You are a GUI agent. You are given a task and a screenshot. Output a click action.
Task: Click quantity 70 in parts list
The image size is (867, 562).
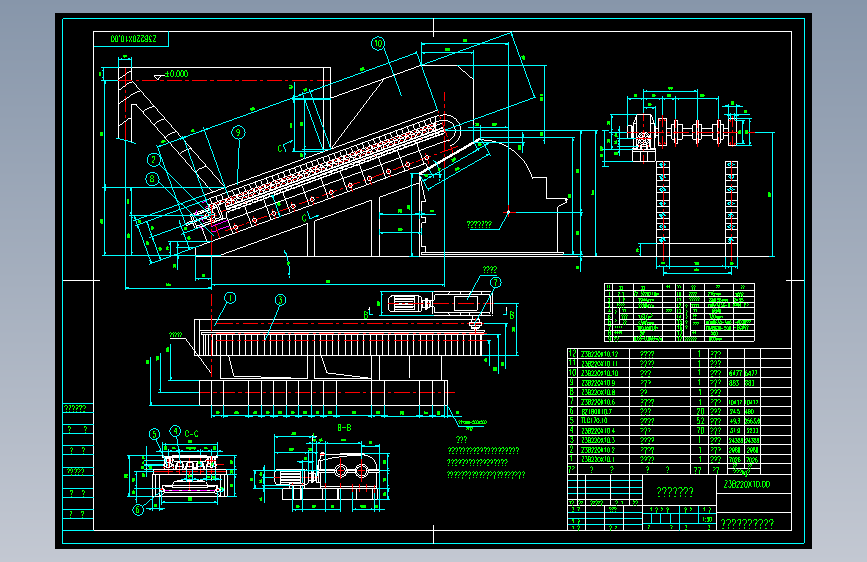(x=701, y=430)
